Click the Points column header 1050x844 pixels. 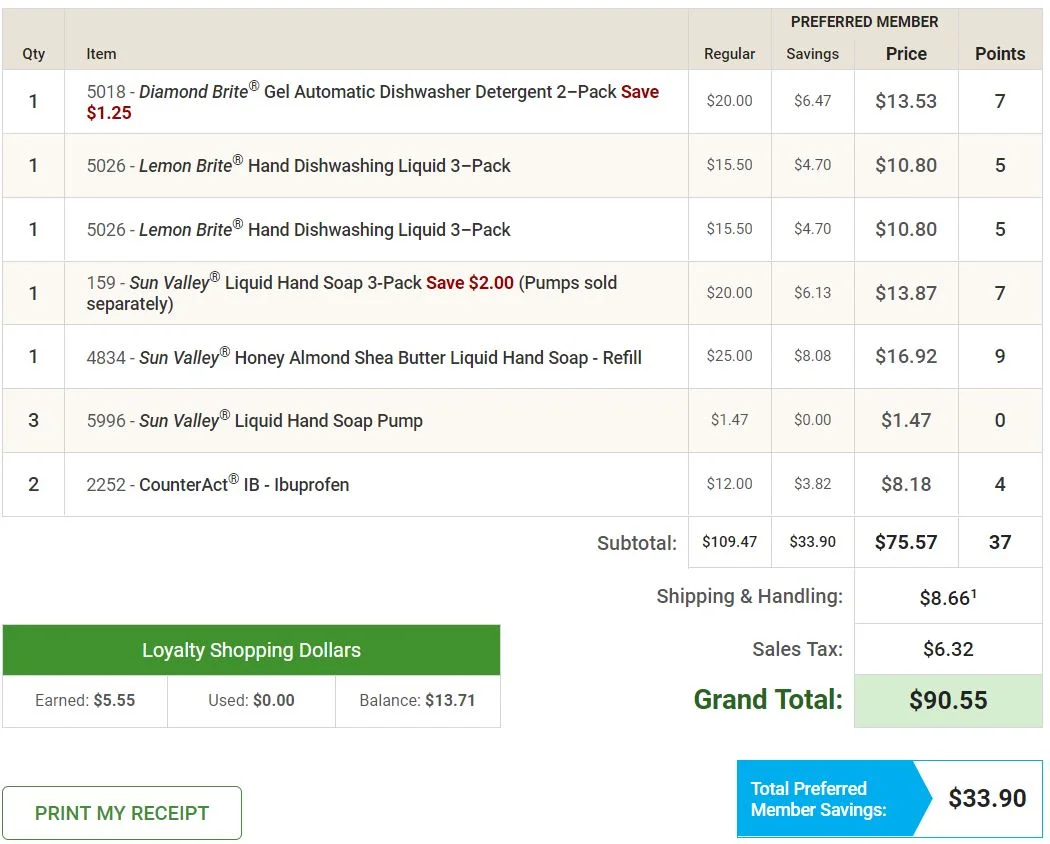click(1000, 54)
